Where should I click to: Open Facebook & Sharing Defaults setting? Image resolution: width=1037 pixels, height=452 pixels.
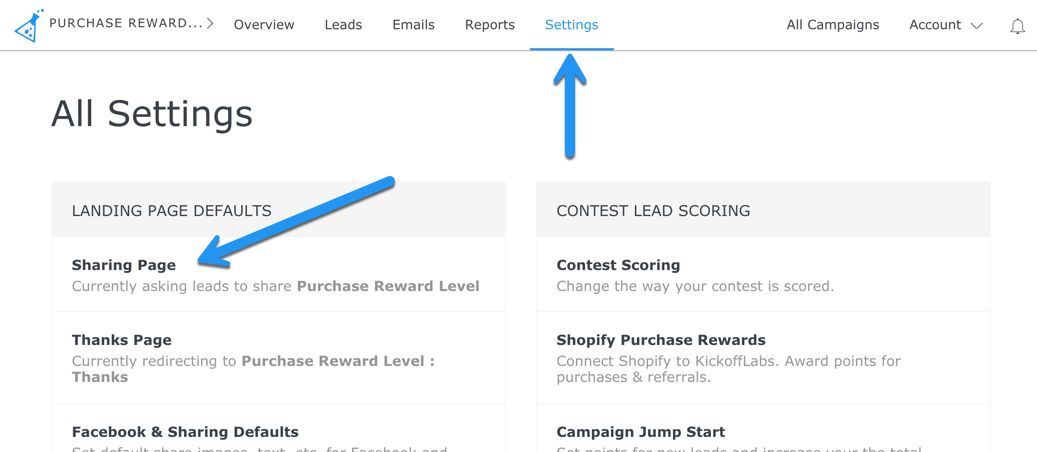pyautogui.click(x=185, y=432)
